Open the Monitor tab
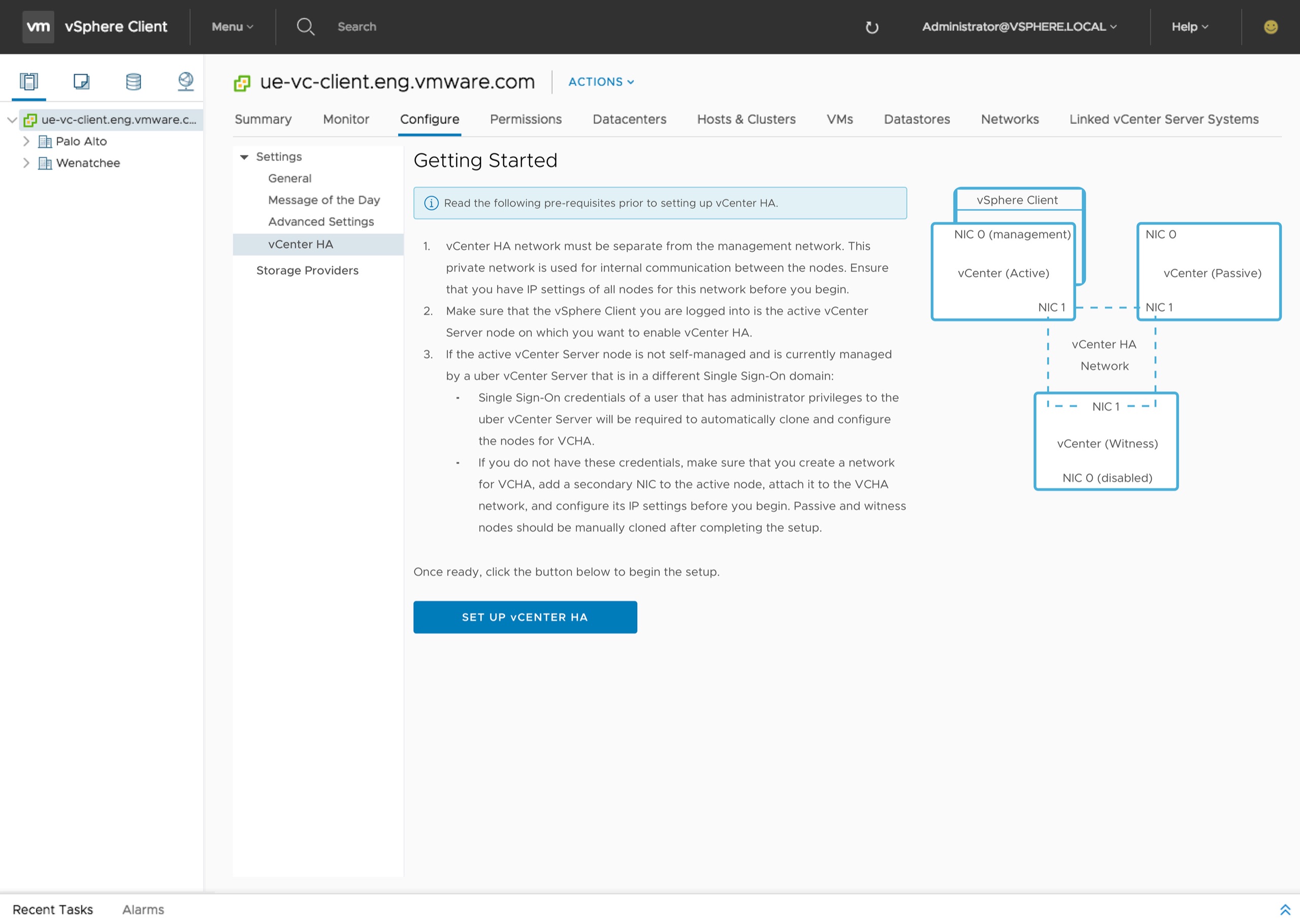The width and height of the screenshot is (1300, 924). [x=346, y=119]
